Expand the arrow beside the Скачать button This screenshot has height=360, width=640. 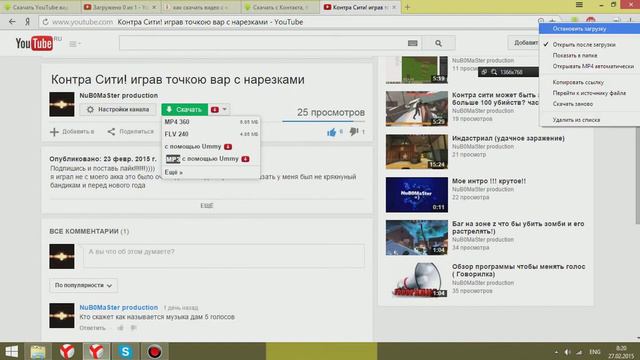coord(224,109)
